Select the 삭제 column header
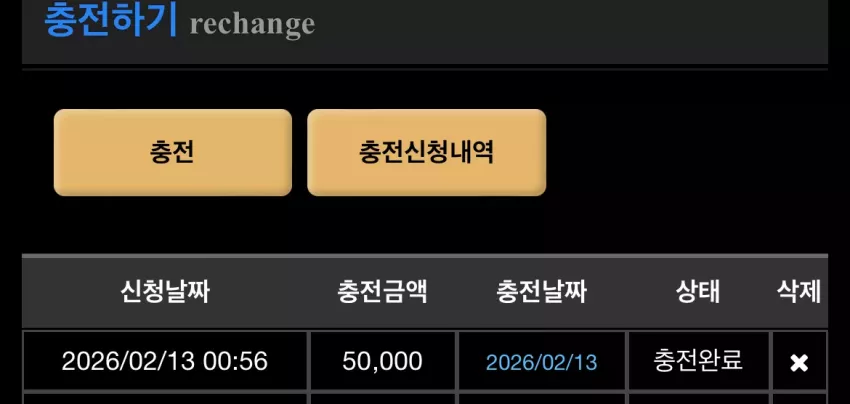 pyautogui.click(x=799, y=292)
